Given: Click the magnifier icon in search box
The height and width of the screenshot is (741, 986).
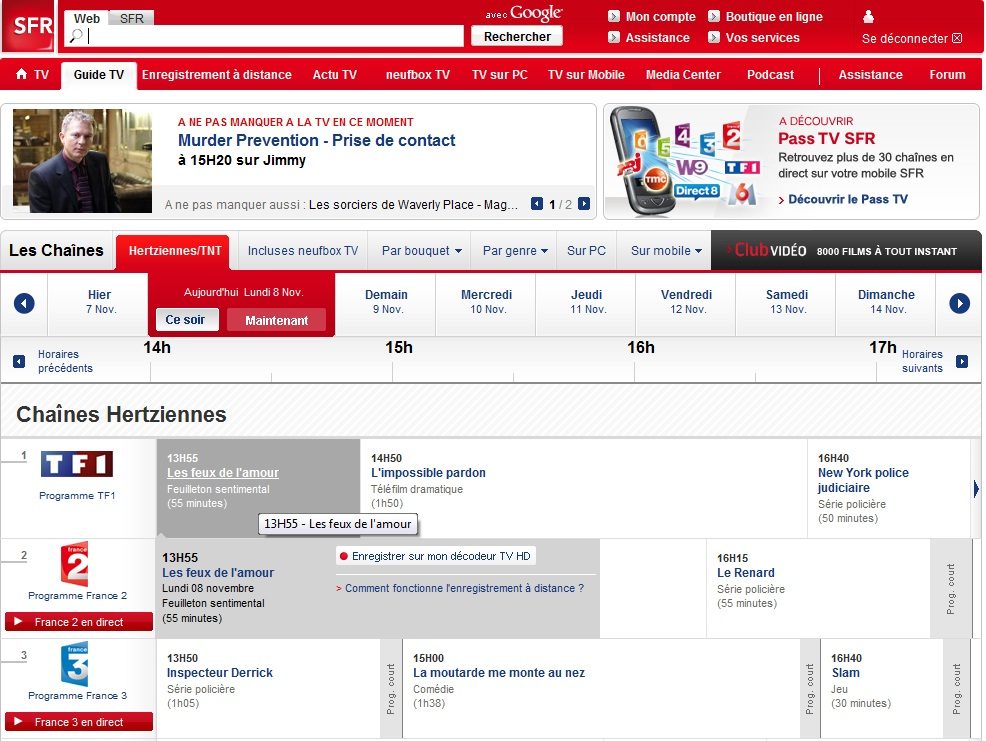Looking at the screenshot, I should [77, 35].
